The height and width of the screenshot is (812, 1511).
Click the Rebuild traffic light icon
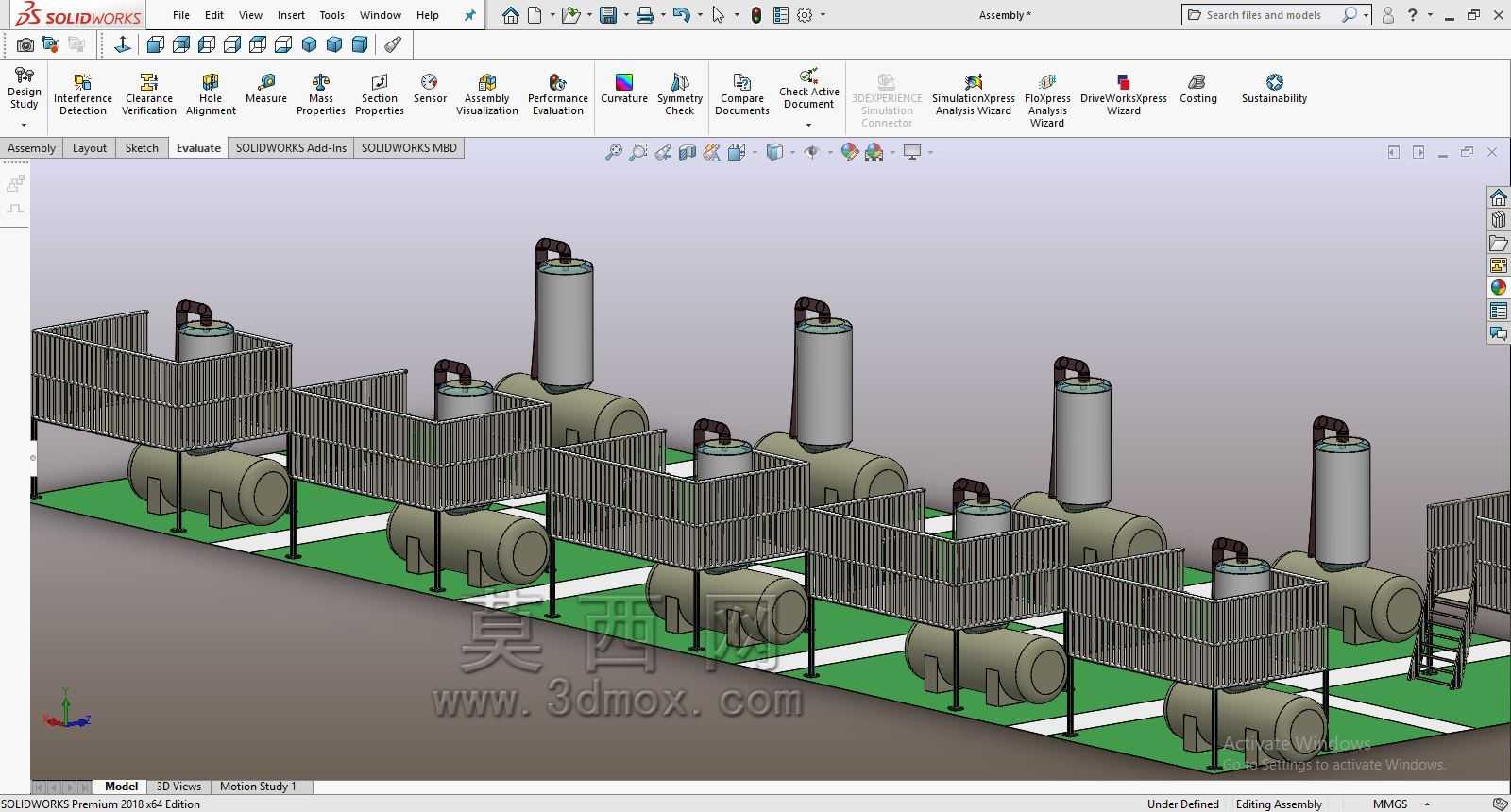tap(756, 15)
